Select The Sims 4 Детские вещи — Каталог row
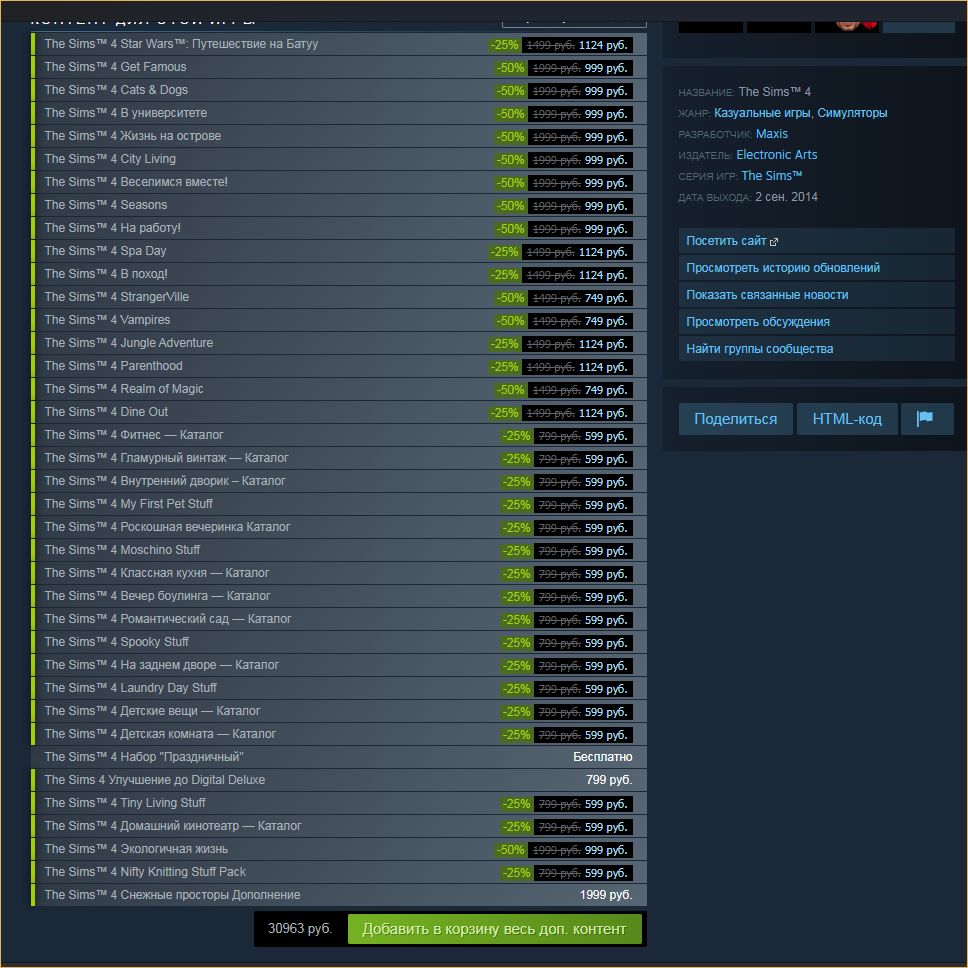The height and width of the screenshot is (968, 968). [x=339, y=711]
